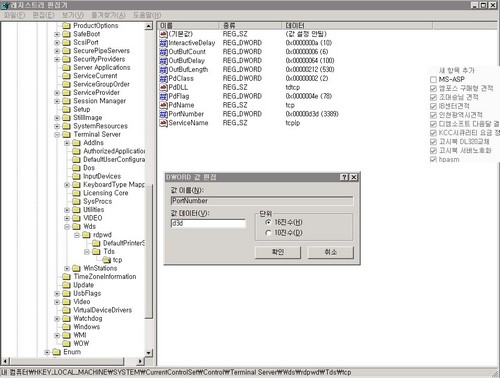500x378 pixels.
Task: Open the 즐겨찾기(A) menu
Action: tap(108, 15)
